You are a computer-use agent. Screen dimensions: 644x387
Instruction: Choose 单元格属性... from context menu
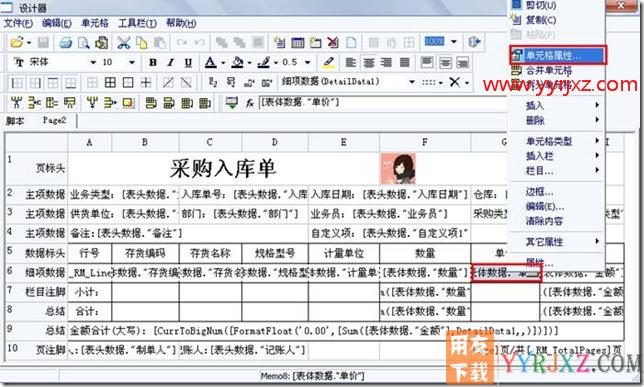click(x=558, y=55)
